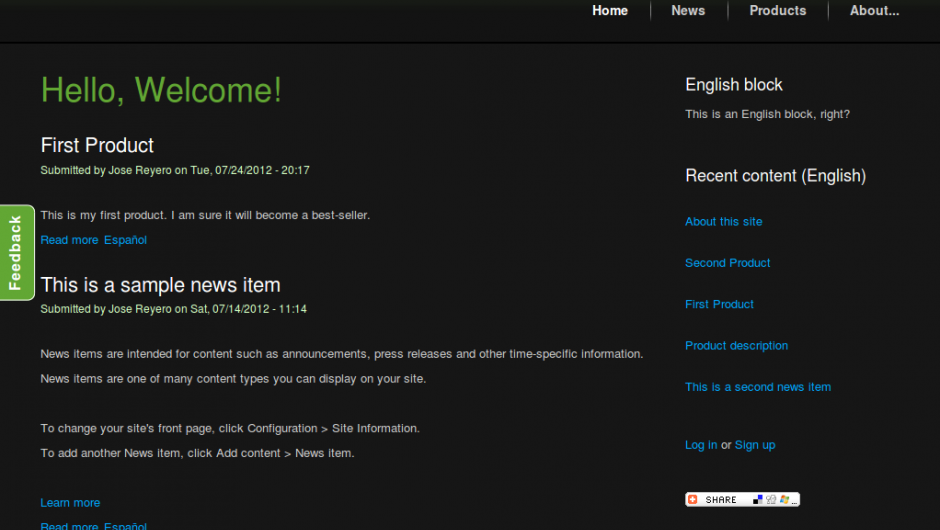The image size is (940, 530).
Task: Click the orange plus icon in Share widget
Action: click(692, 499)
